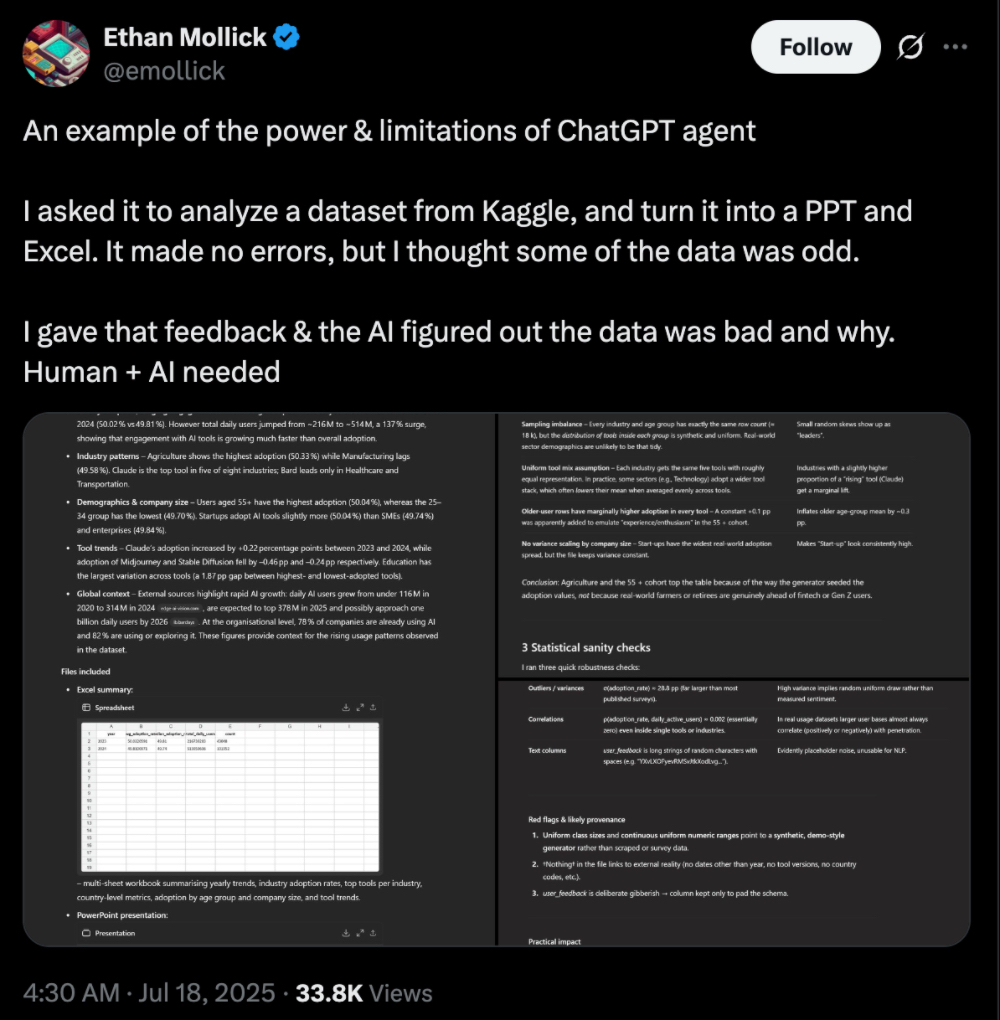The image size is (1000, 1020).
Task: Click the blue verified badge
Action: (287, 39)
